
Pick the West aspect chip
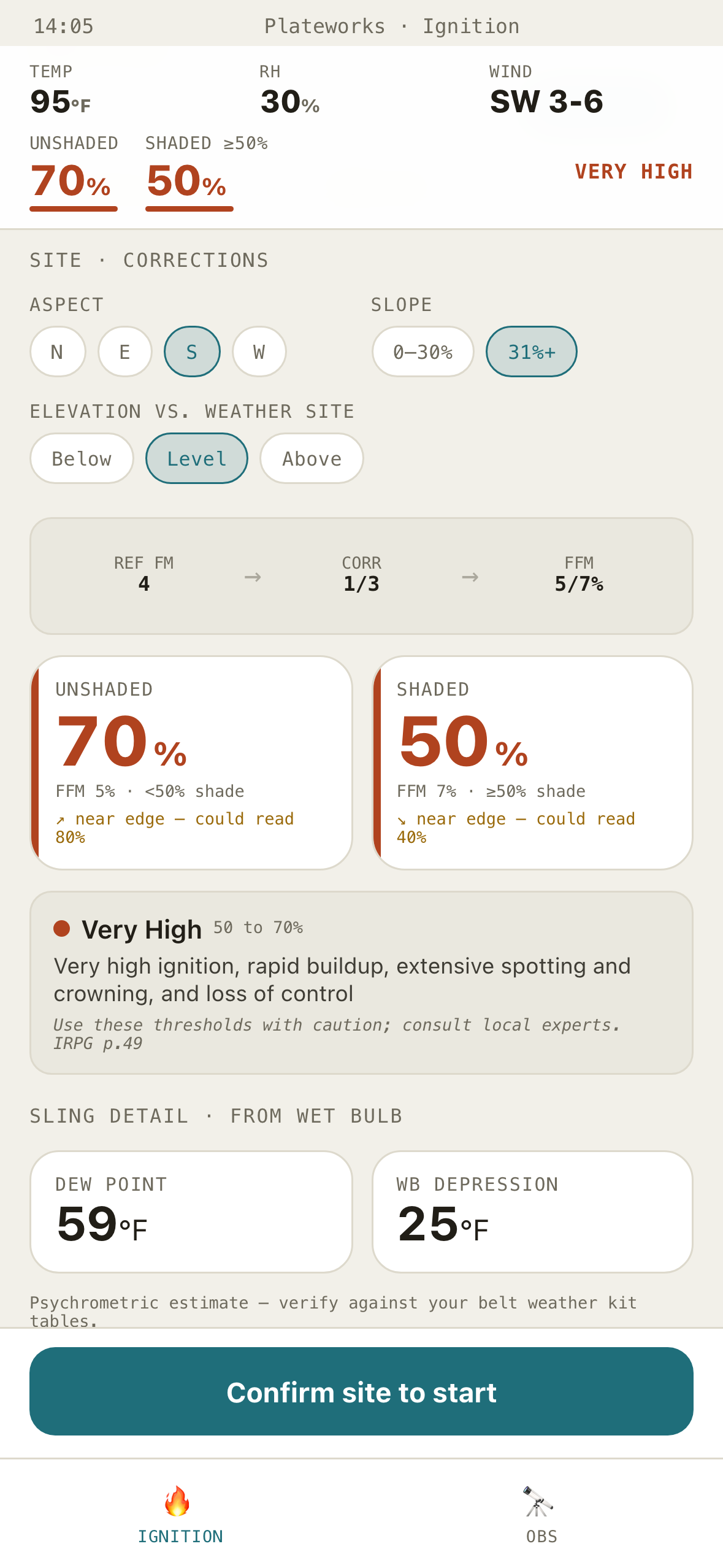coord(259,352)
